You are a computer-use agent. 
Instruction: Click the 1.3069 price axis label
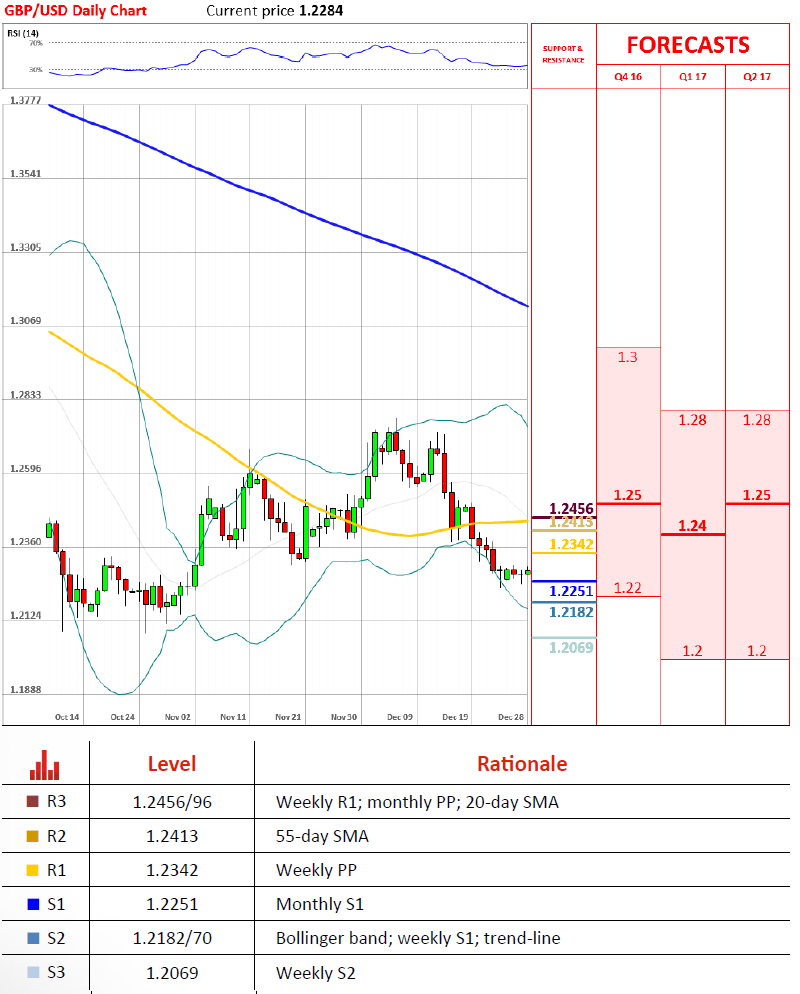(25, 321)
